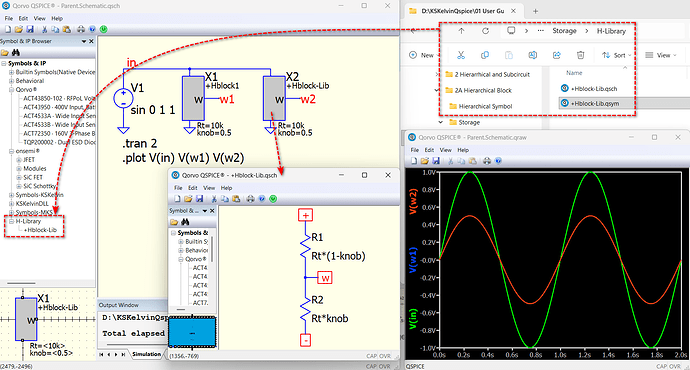Expand the JFET node under onsemi
Screen dimensions: 690x370
click(x=18, y=160)
